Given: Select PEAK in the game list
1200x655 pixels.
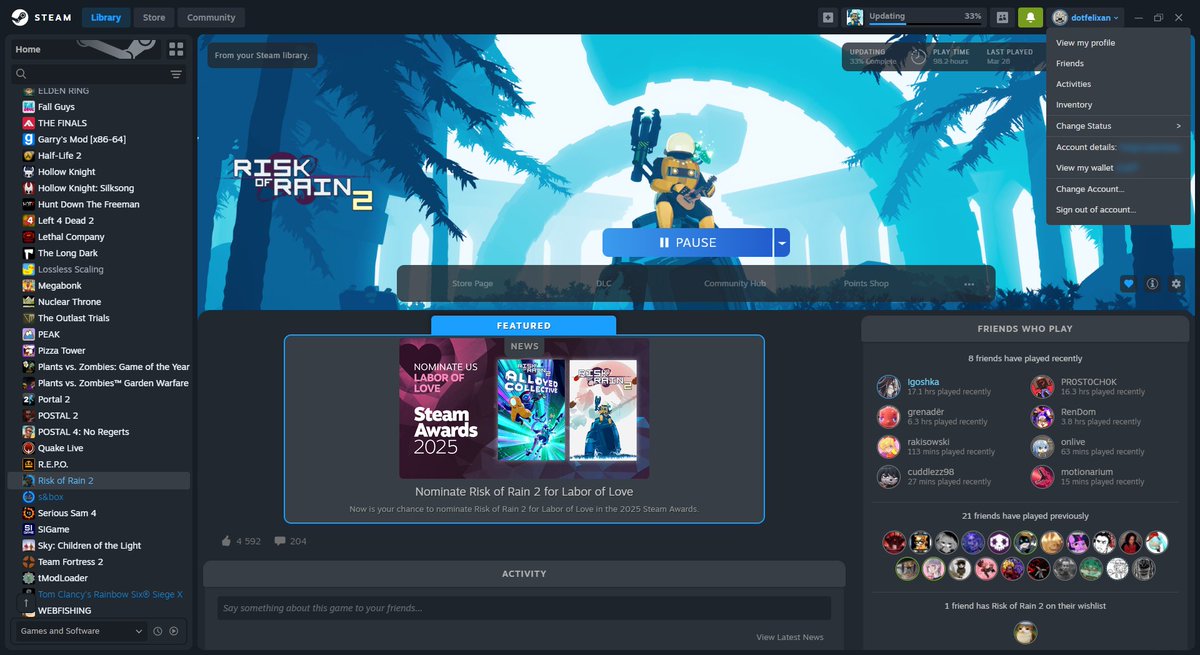Looking at the screenshot, I should (49, 334).
